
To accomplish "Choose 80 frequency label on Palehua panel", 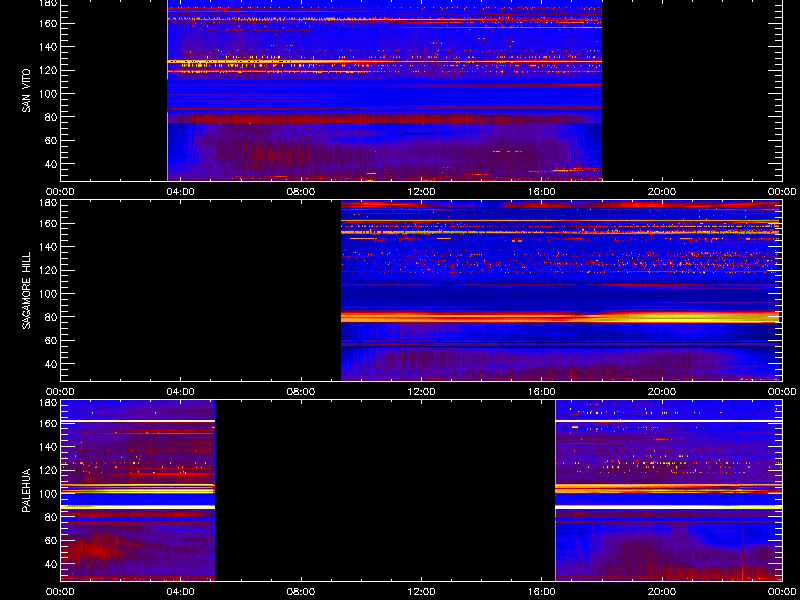I will 52,517.
